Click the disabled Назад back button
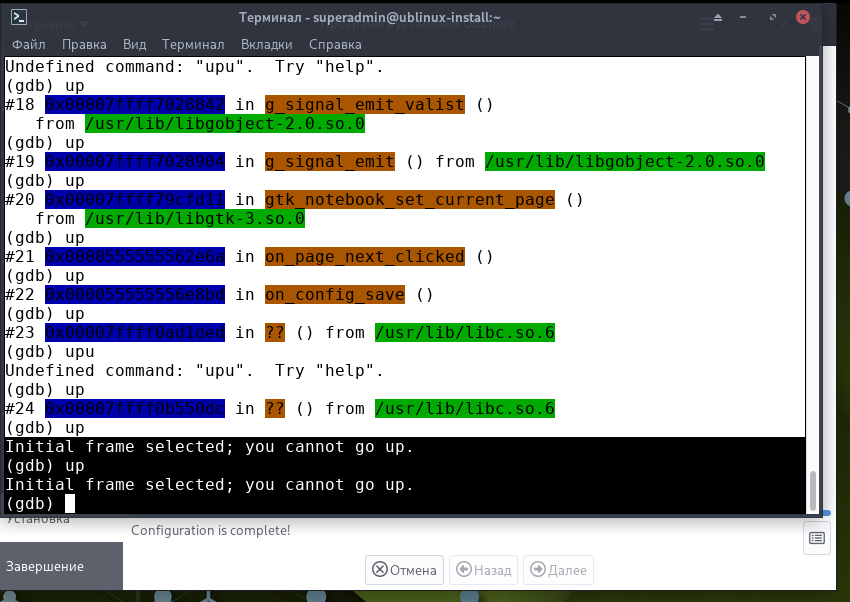 tap(483, 570)
